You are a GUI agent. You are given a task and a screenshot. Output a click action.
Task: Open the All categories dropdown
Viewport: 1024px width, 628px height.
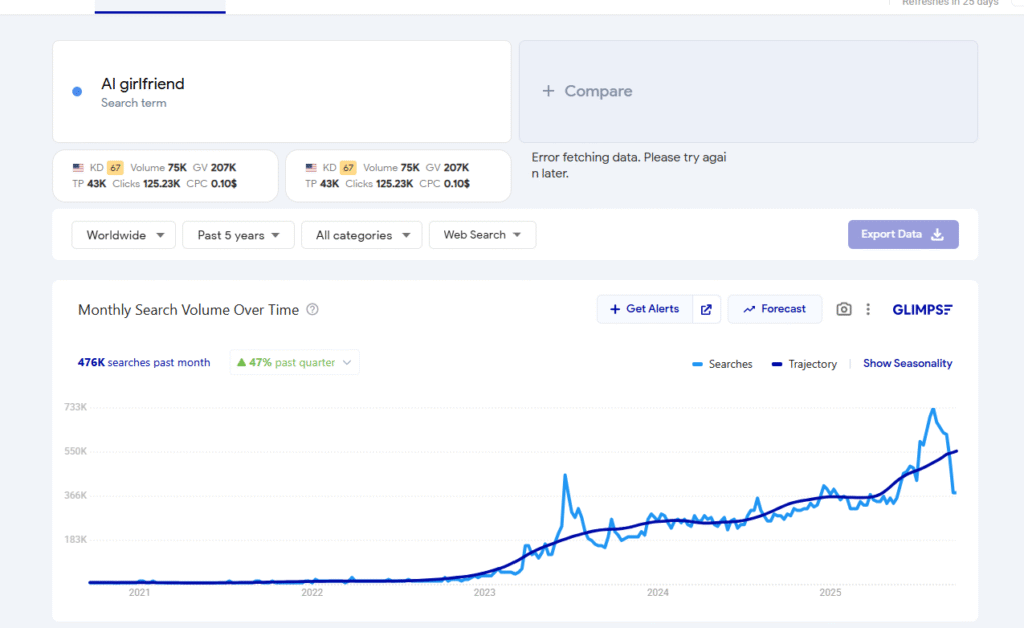(x=361, y=235)
